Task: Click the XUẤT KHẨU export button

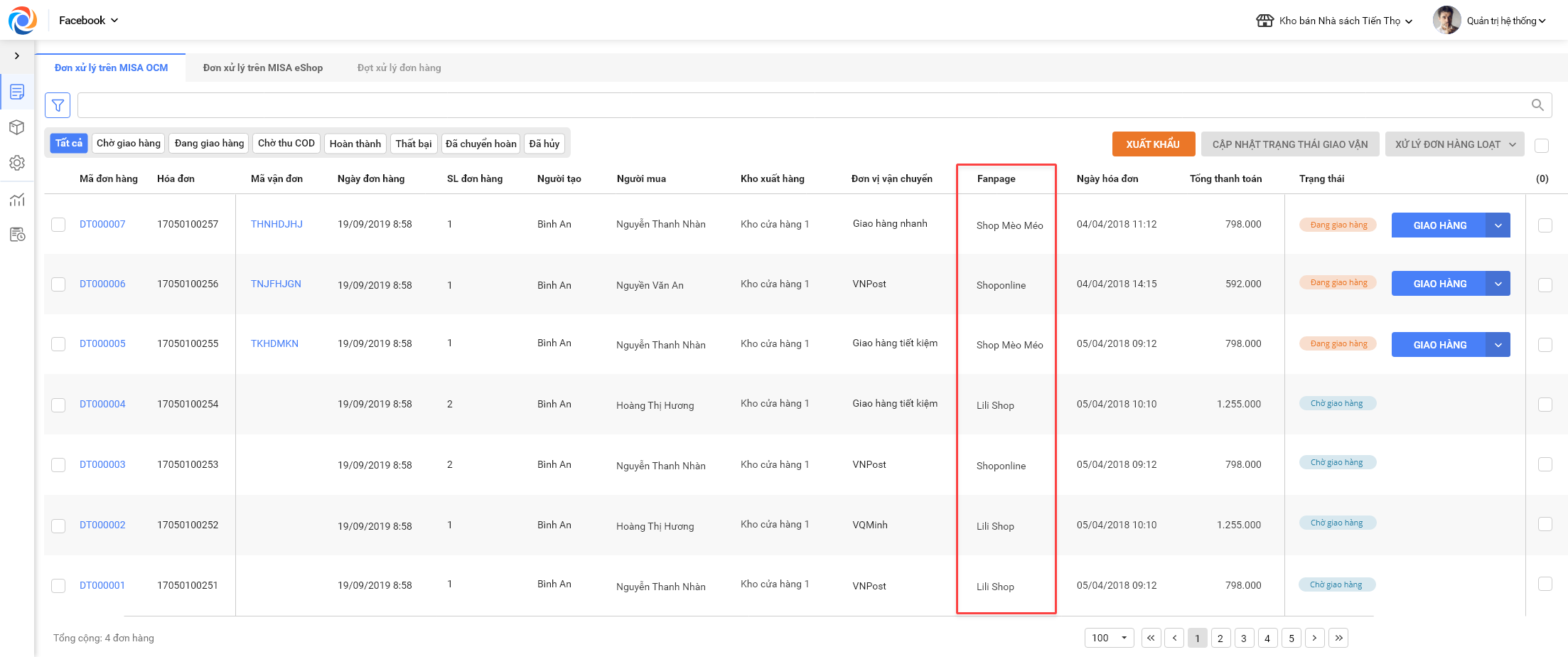Action: (x=1153, y=144)
